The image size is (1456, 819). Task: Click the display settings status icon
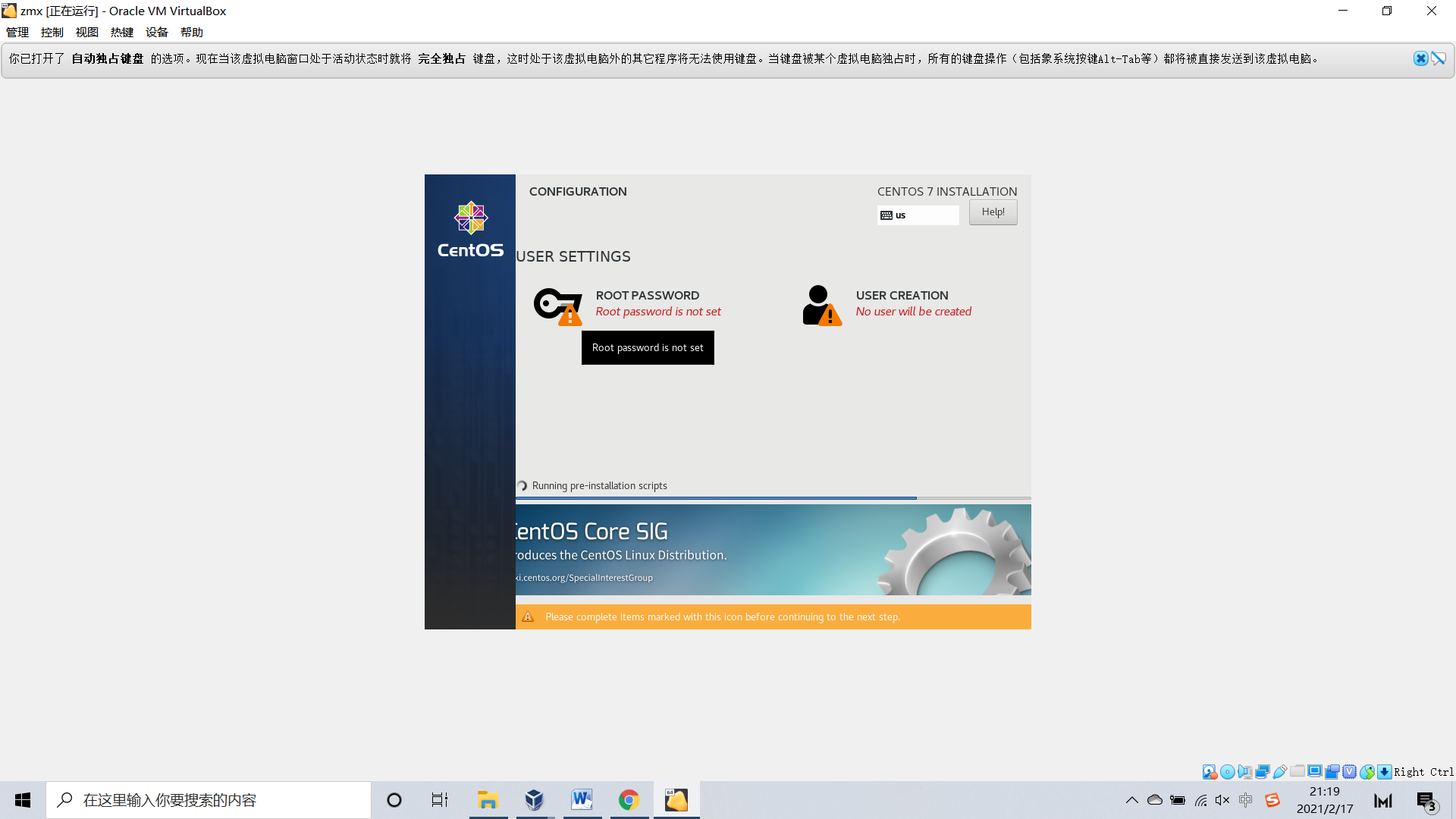click(1315, 771)
